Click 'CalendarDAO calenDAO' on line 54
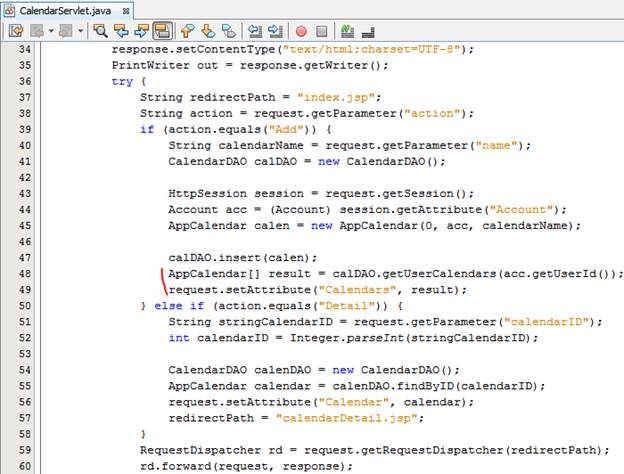Viewport: 624px width, 474px height. tap(240, 370)
